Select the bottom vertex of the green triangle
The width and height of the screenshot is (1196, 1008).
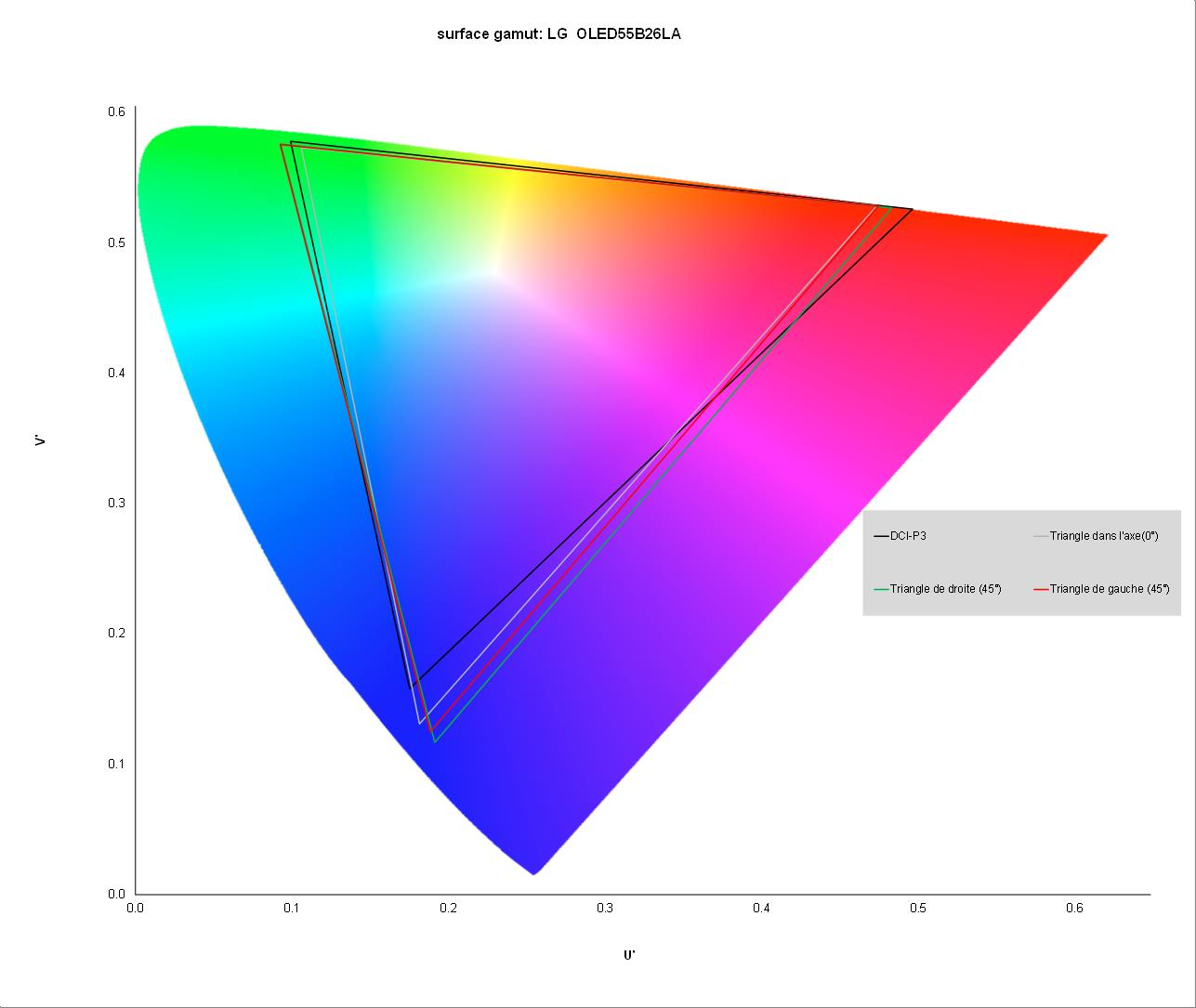tap(434, 741)
